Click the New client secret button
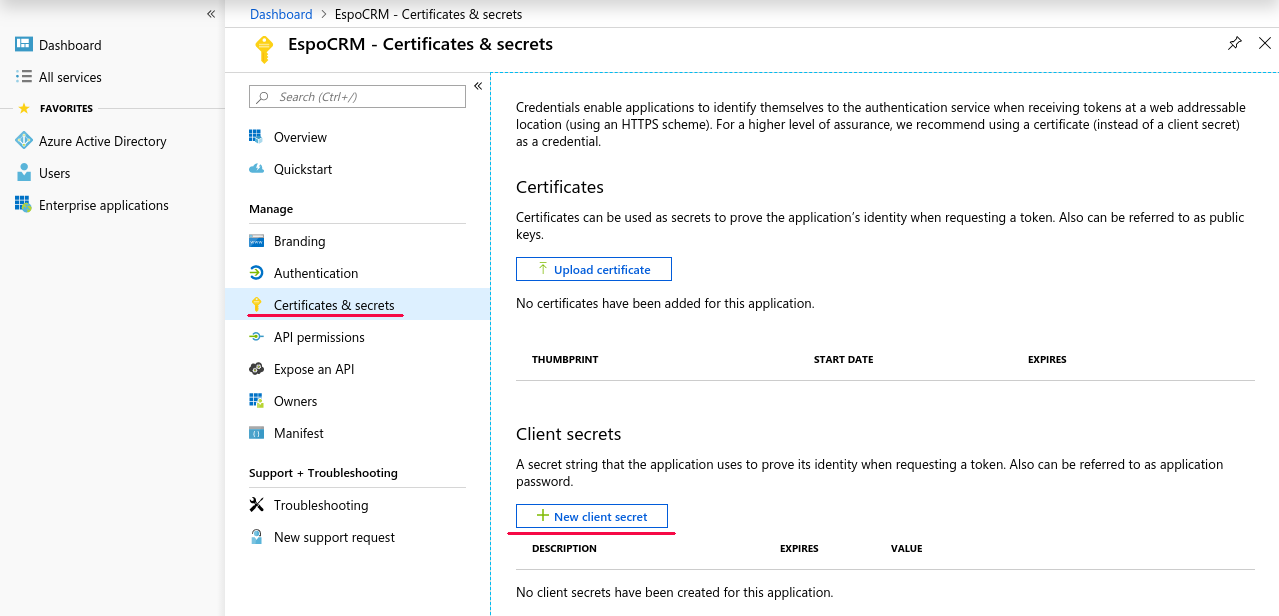This screenshot has width=1279, height=616. [591, 516]
